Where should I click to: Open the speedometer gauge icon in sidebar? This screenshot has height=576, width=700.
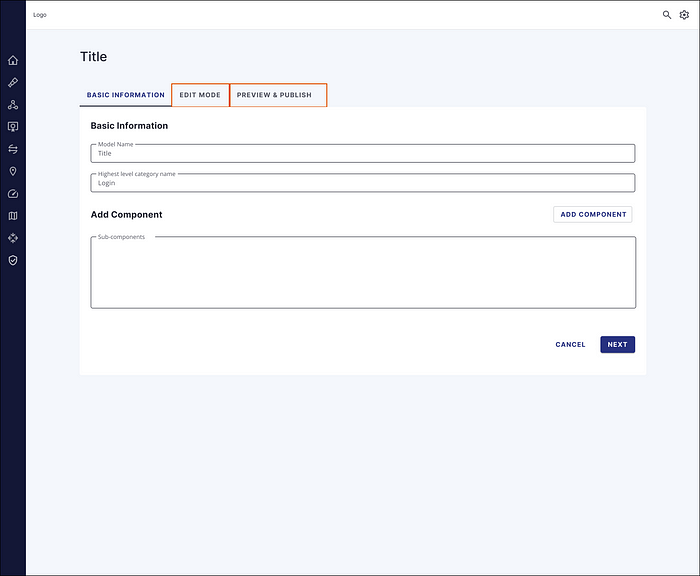pyautogui.click(x=13, y=194)
